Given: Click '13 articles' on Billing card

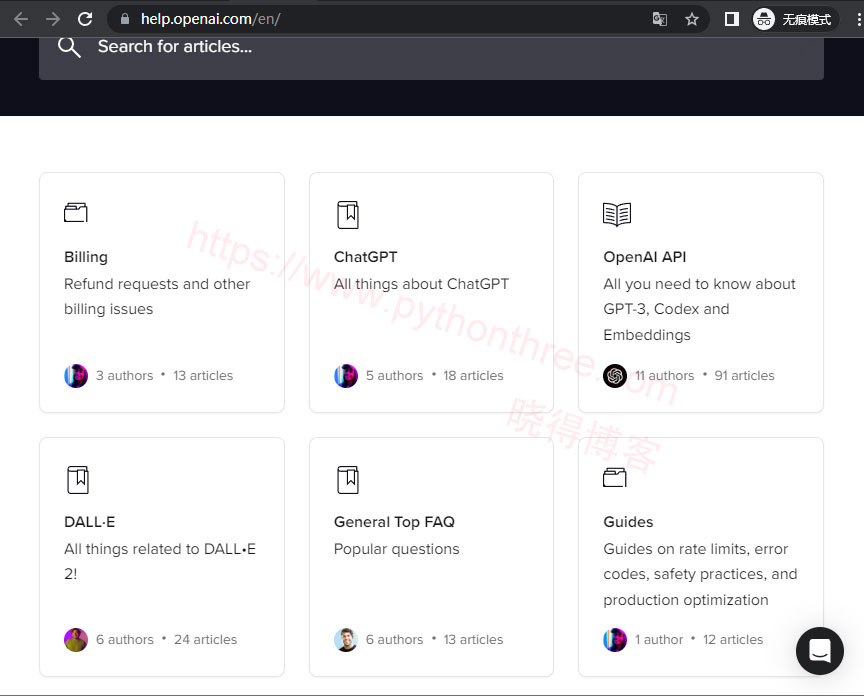Looking at the screenshot, I should tap(203, 376).
